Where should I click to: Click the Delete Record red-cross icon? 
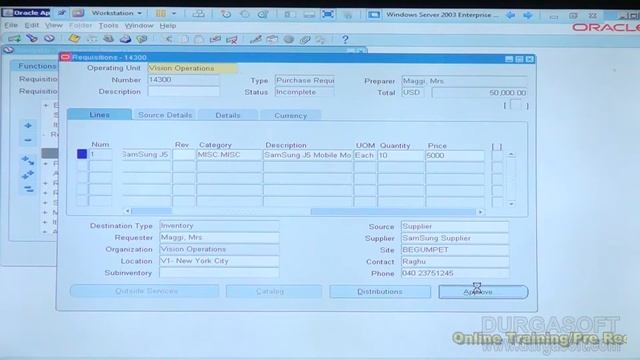click(232, 39)
